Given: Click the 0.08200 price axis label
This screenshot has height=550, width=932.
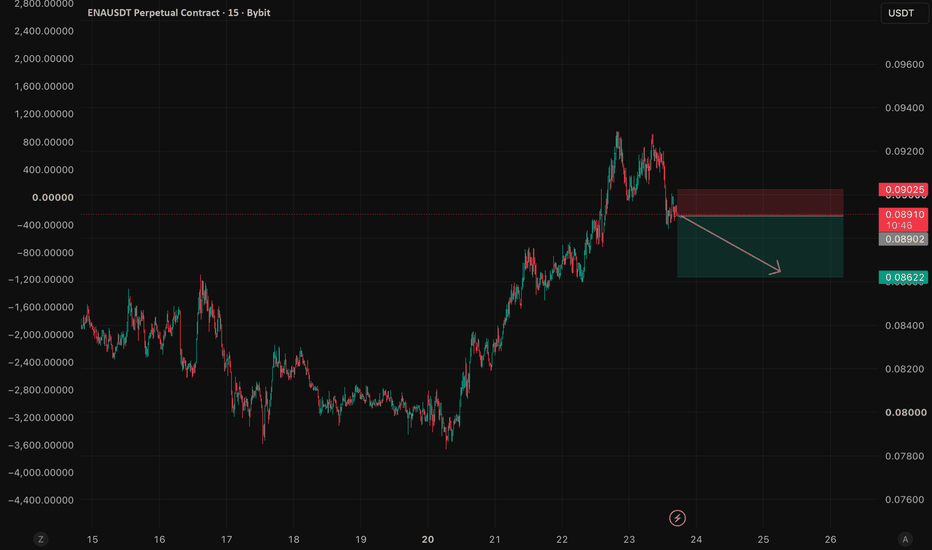Looking at the screenshot, I should 905,369.
